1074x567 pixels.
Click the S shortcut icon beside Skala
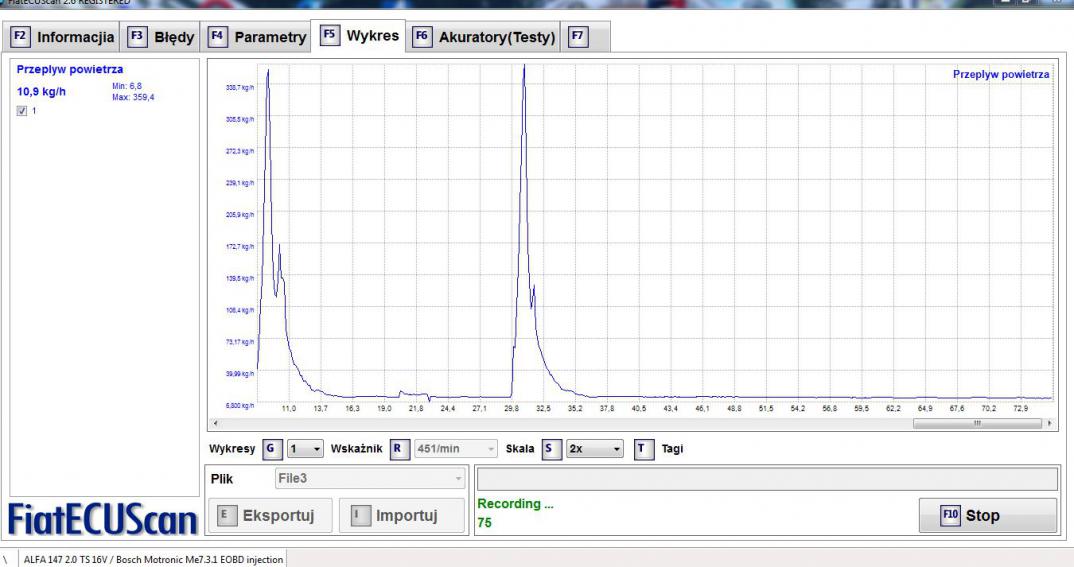coord(549,449)
